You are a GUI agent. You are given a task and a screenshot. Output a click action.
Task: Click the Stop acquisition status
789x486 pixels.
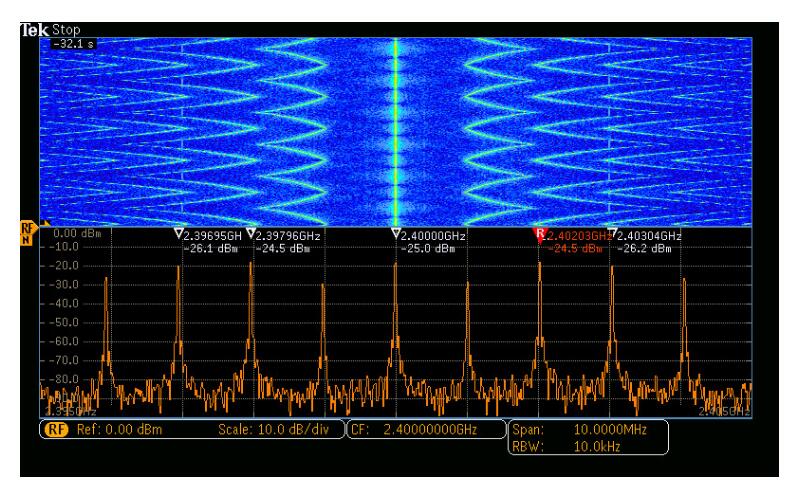(x=66, y=30)
